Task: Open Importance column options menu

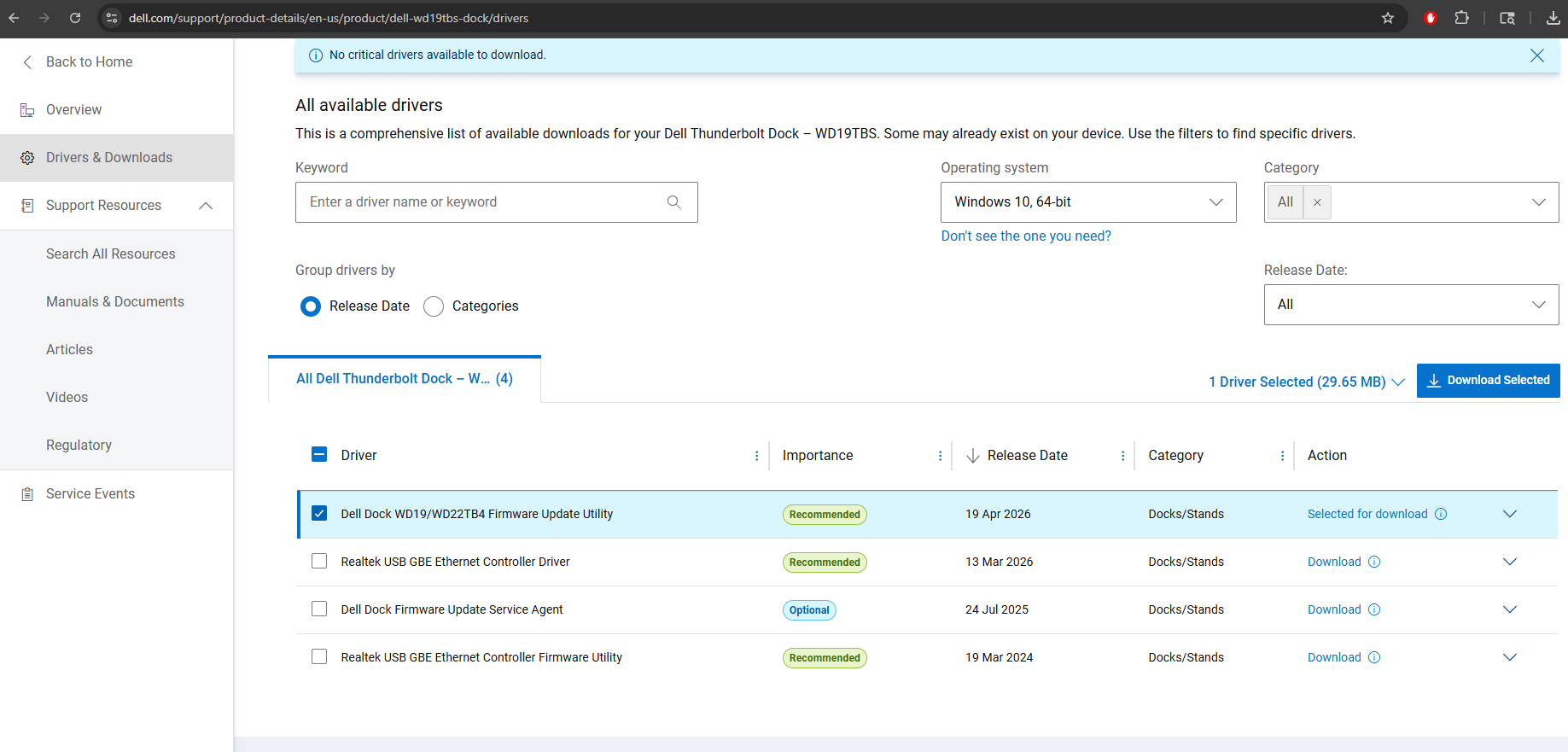Action: (x=940, y=456)
